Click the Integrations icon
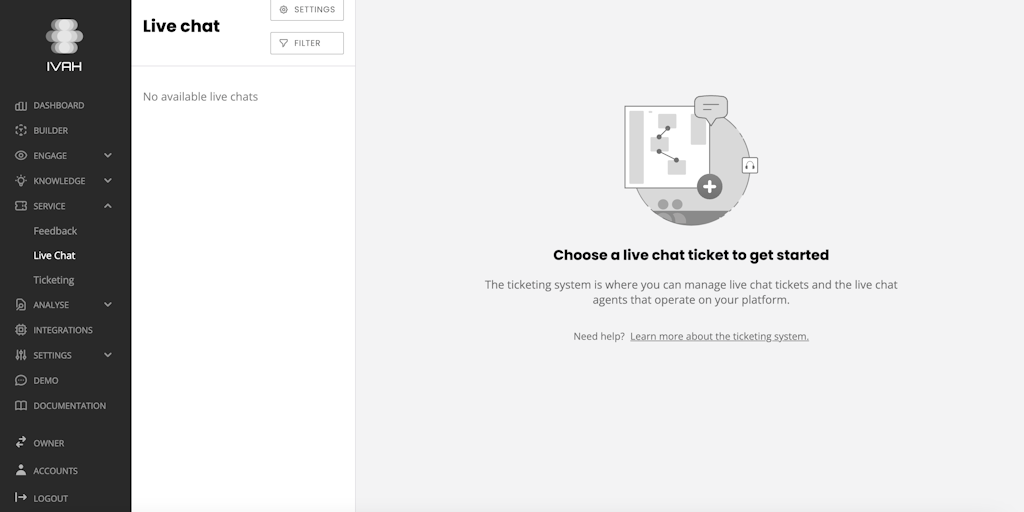The image size is (1024, 512). (21, 330)
